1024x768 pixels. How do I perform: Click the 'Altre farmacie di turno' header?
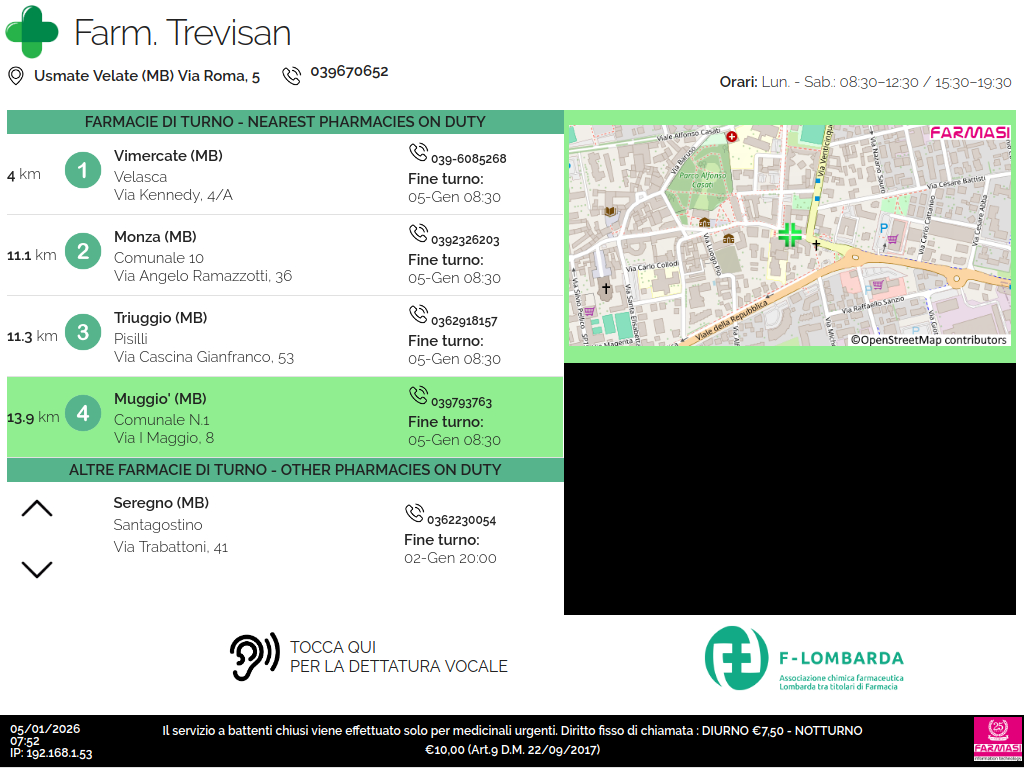(285, 470)
